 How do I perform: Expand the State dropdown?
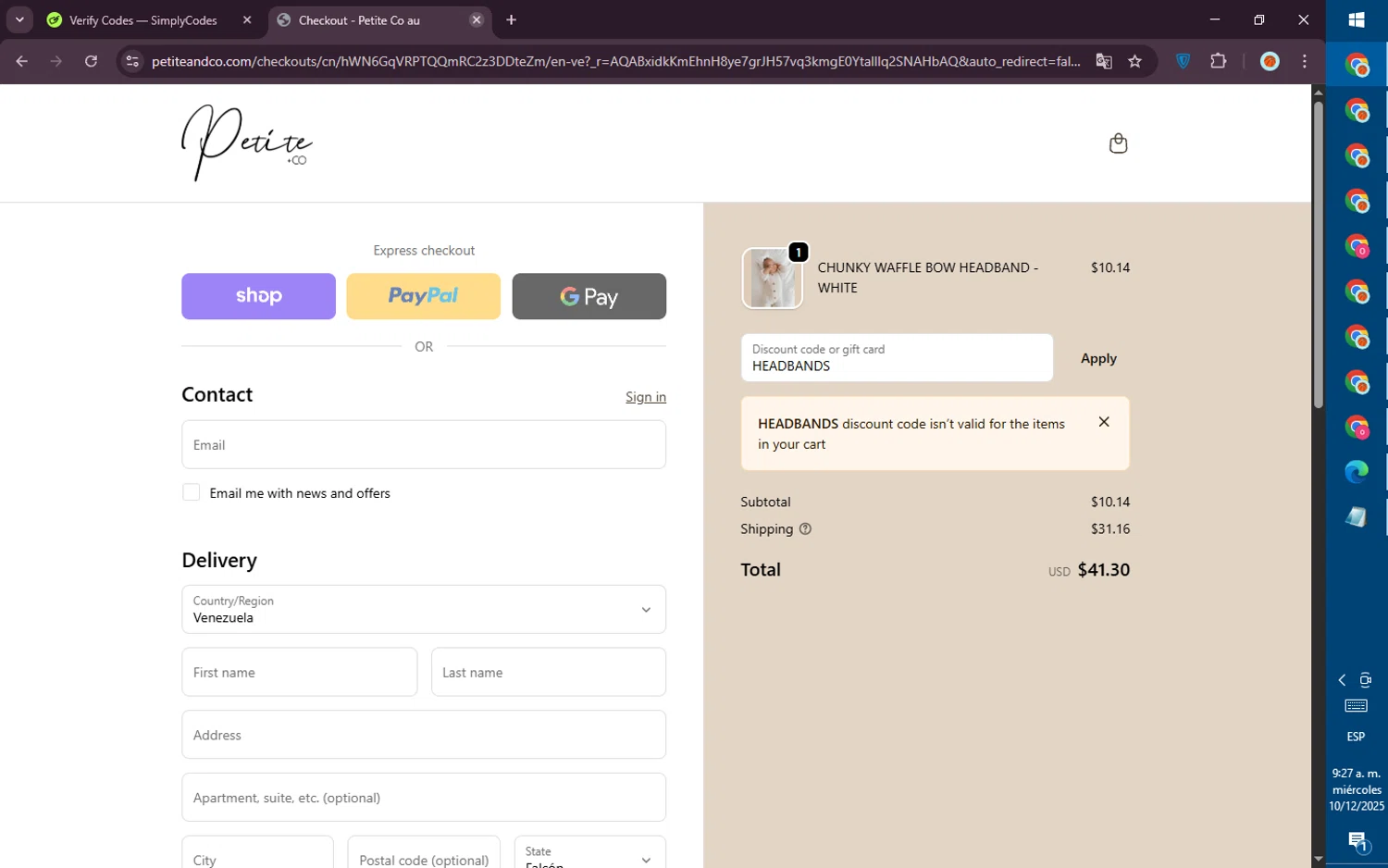click(x=589, y=855)
